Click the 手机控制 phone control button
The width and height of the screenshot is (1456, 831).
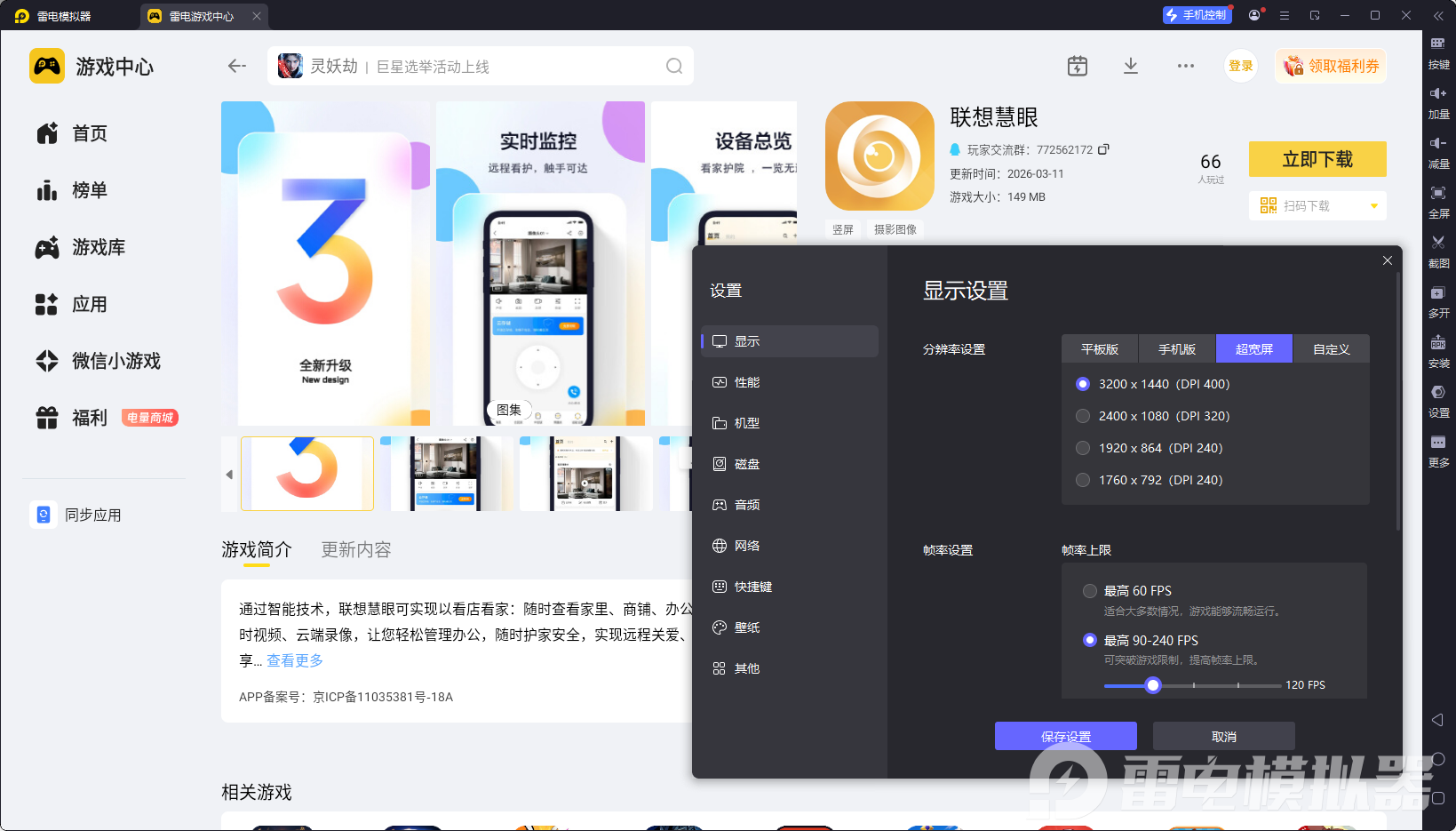coord(1196,15)
